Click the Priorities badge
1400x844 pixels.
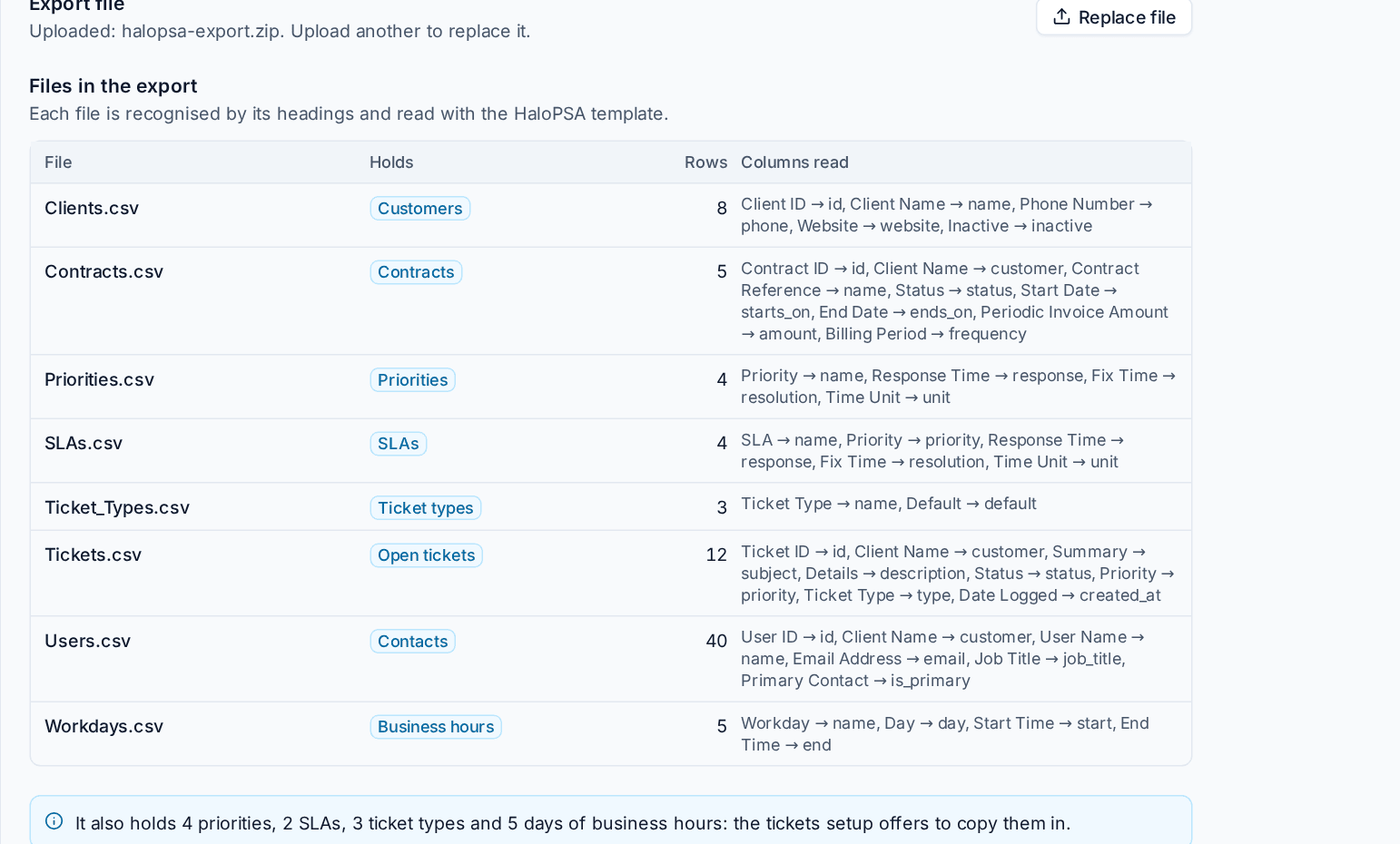coord(412,380)
